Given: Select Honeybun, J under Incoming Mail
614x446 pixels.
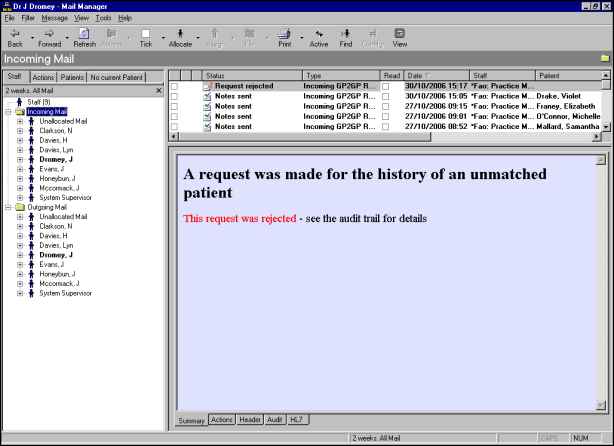Looking at the screenshot, I should pyautogui.click(x=58, y=178).
